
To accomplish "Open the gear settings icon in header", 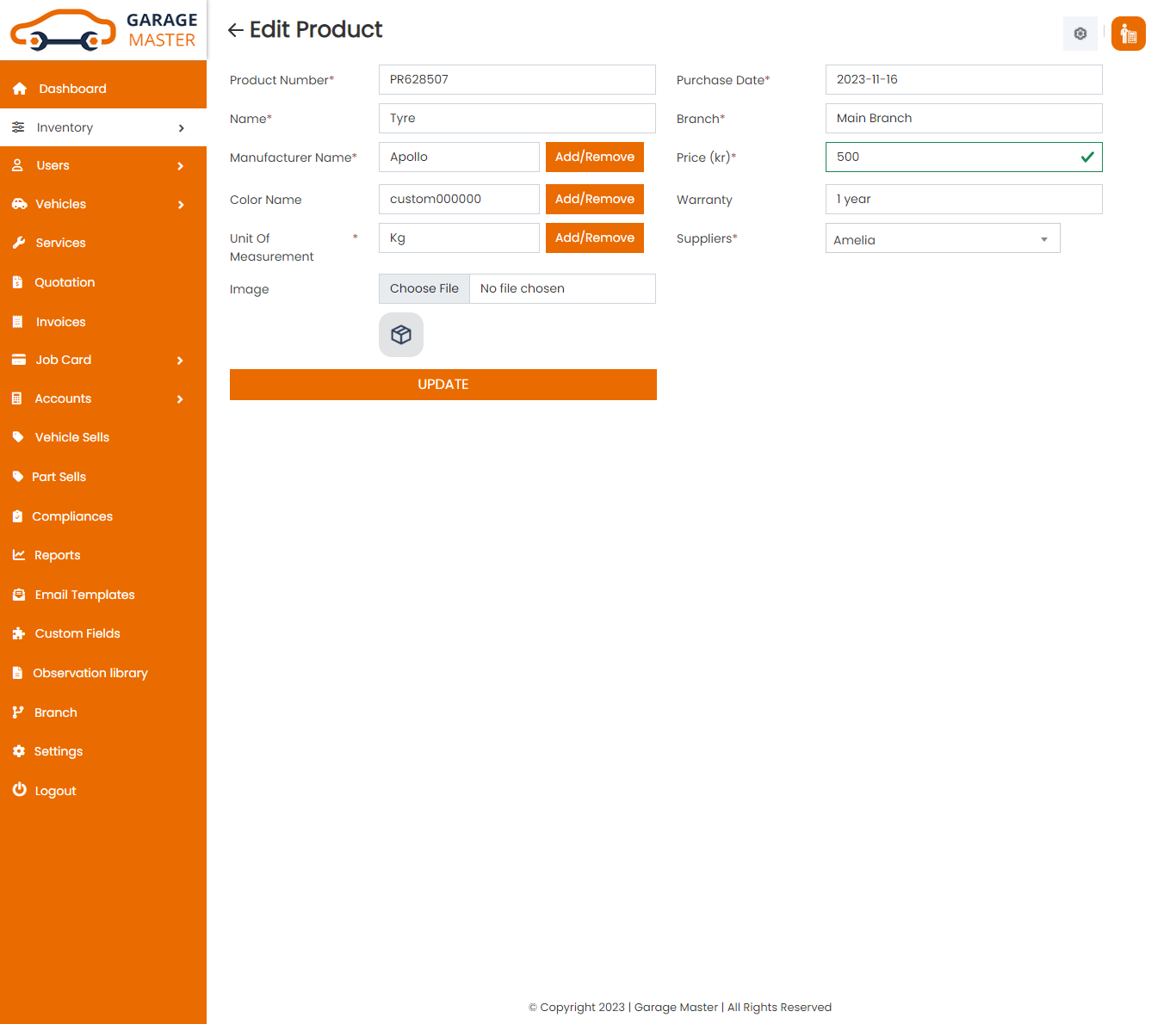I will 1080,34.
